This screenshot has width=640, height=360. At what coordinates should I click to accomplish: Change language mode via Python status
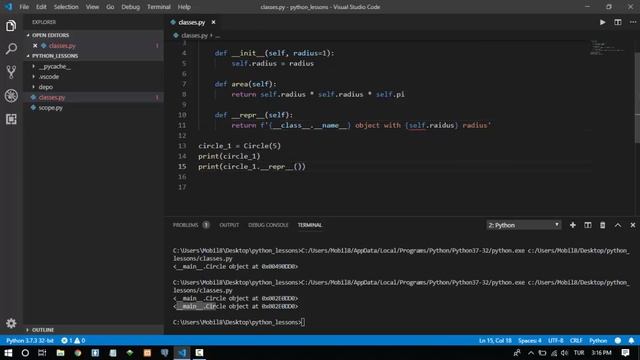click(598, 340)
